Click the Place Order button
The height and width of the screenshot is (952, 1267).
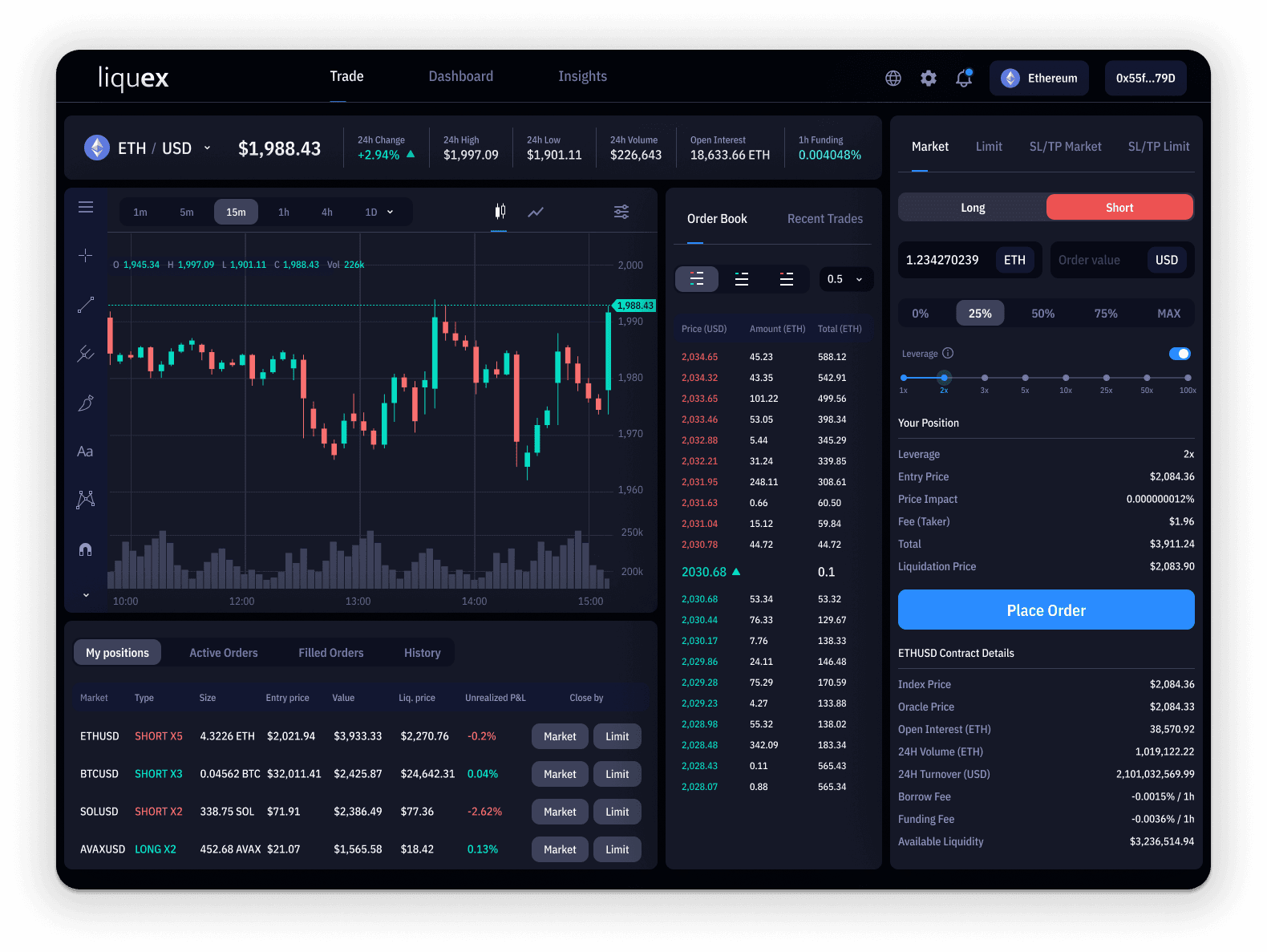point(1046,610)
